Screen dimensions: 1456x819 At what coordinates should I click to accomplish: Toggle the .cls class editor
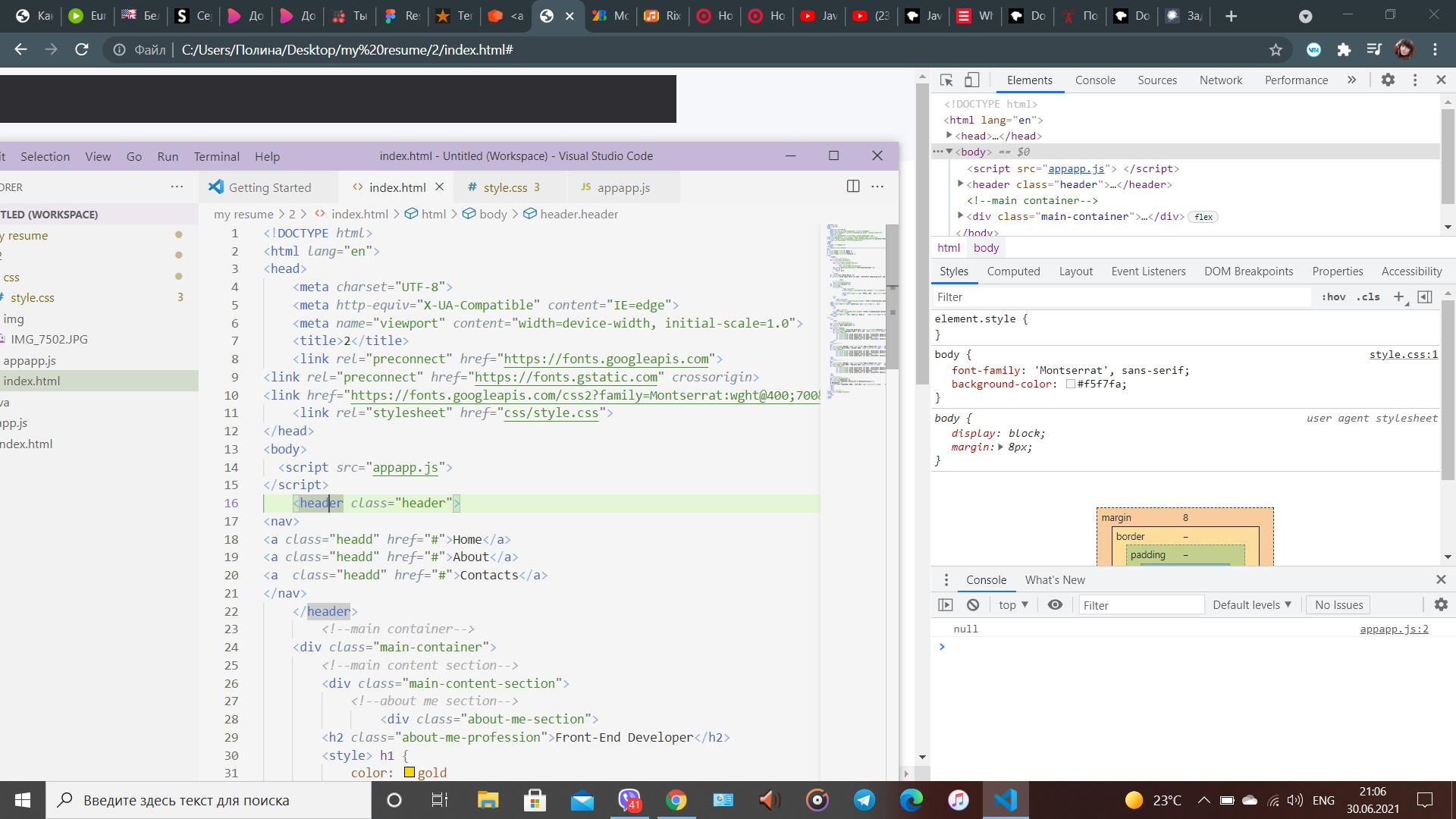point(1368,297)
